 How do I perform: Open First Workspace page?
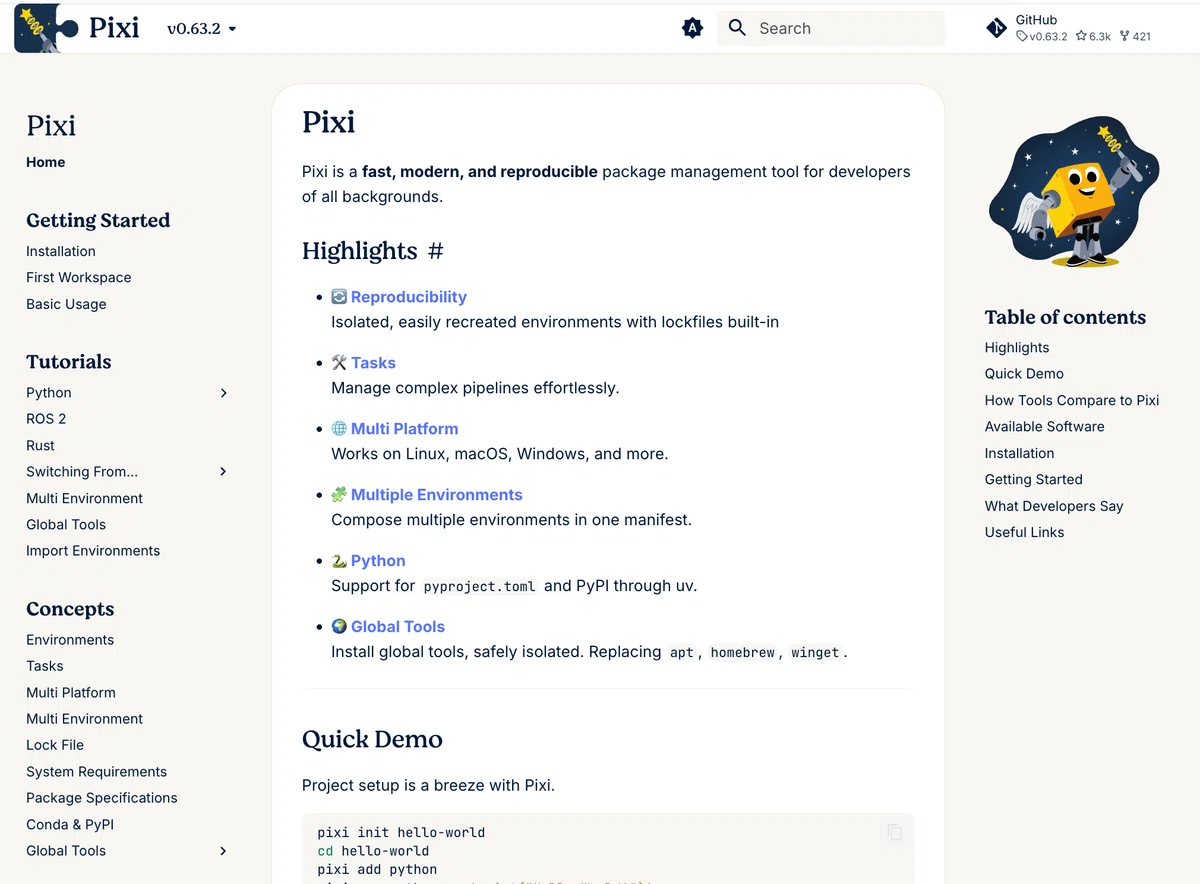pyautogui.click(x=79, y=277)
